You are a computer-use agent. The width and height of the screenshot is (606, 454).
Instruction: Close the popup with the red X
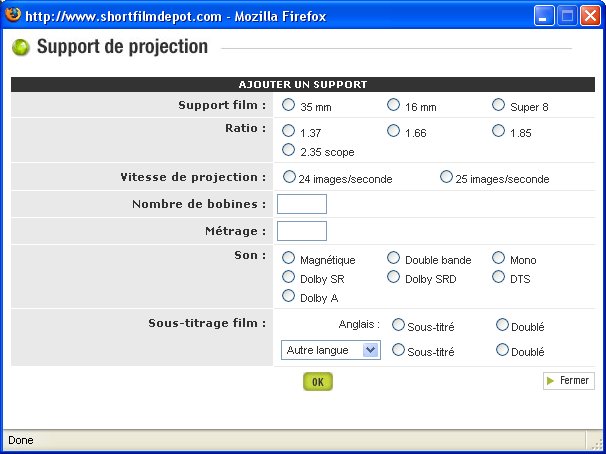590,16
